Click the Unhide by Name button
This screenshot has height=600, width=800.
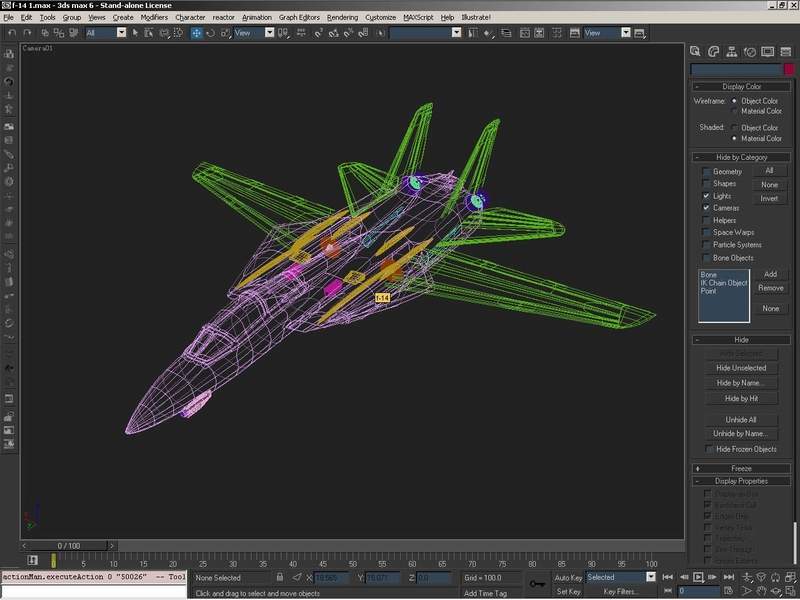[x=741, y=434]
